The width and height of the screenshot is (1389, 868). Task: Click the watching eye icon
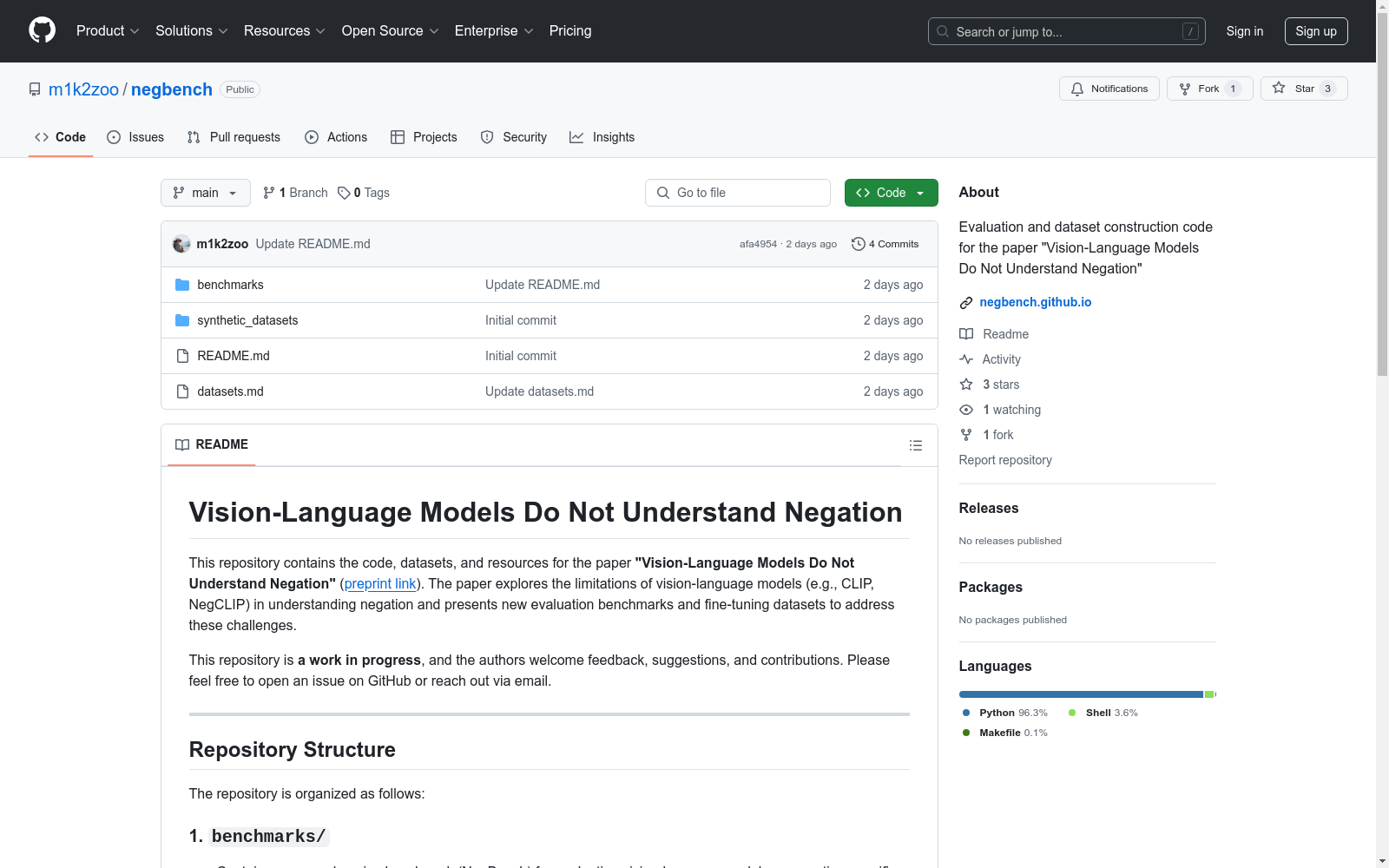point(966,410)
